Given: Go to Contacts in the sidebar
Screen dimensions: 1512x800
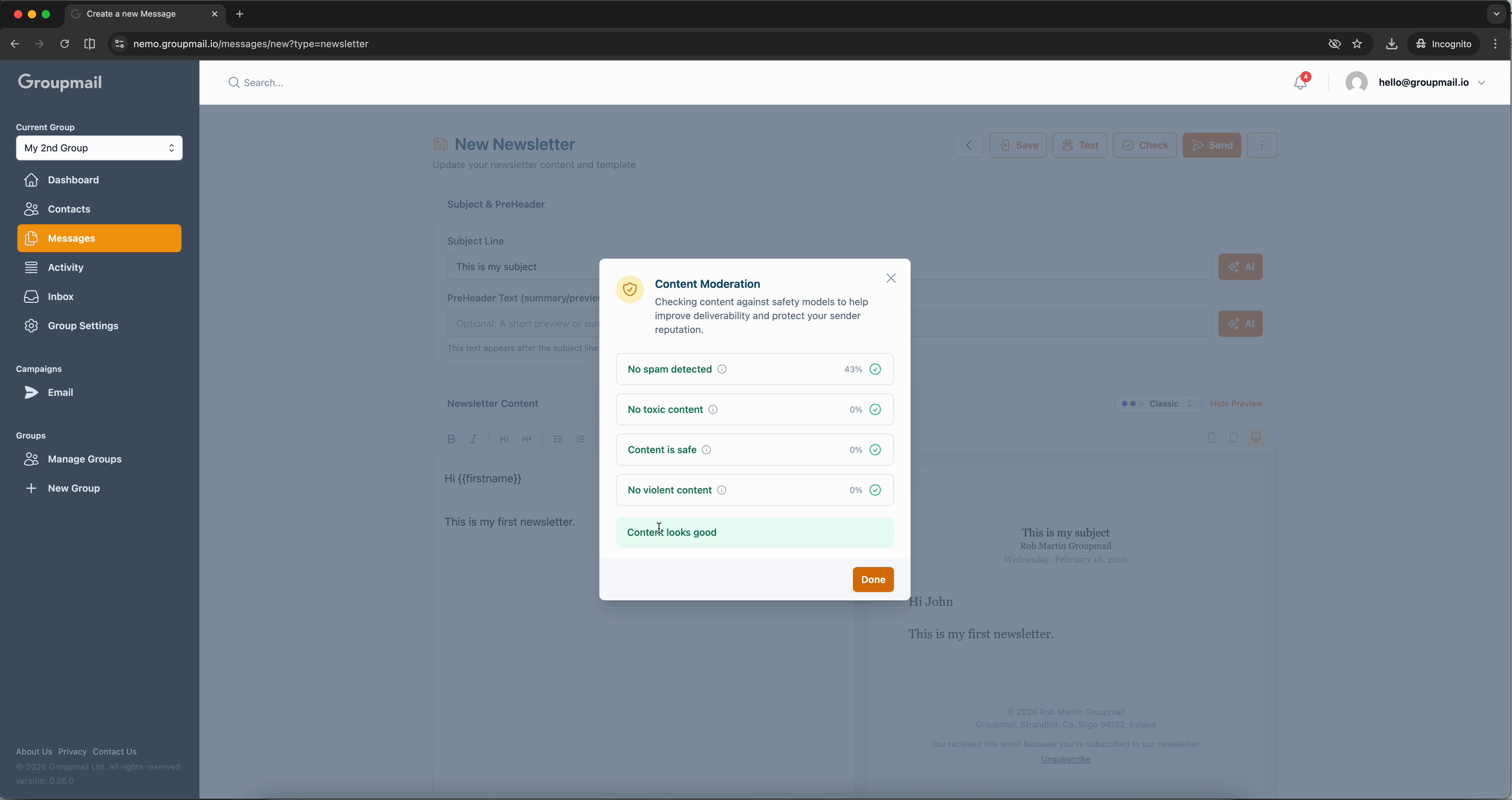Looking at the screenshot, I should coord(69,209).
